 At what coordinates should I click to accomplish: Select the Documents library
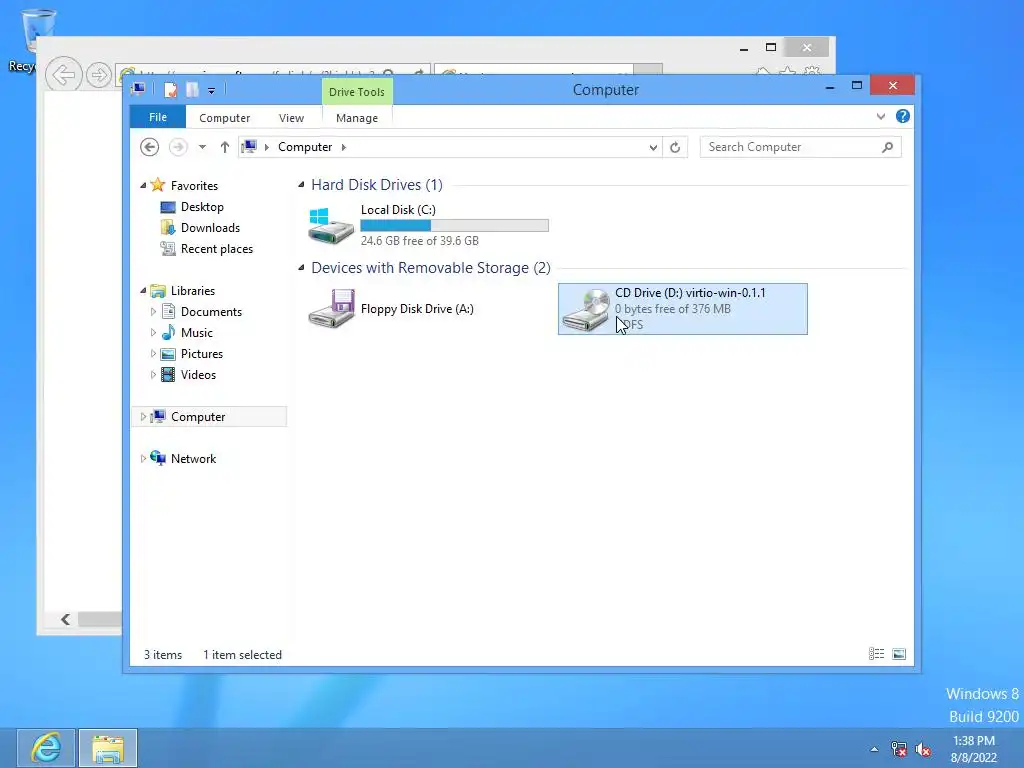click(x=211, y=312)
